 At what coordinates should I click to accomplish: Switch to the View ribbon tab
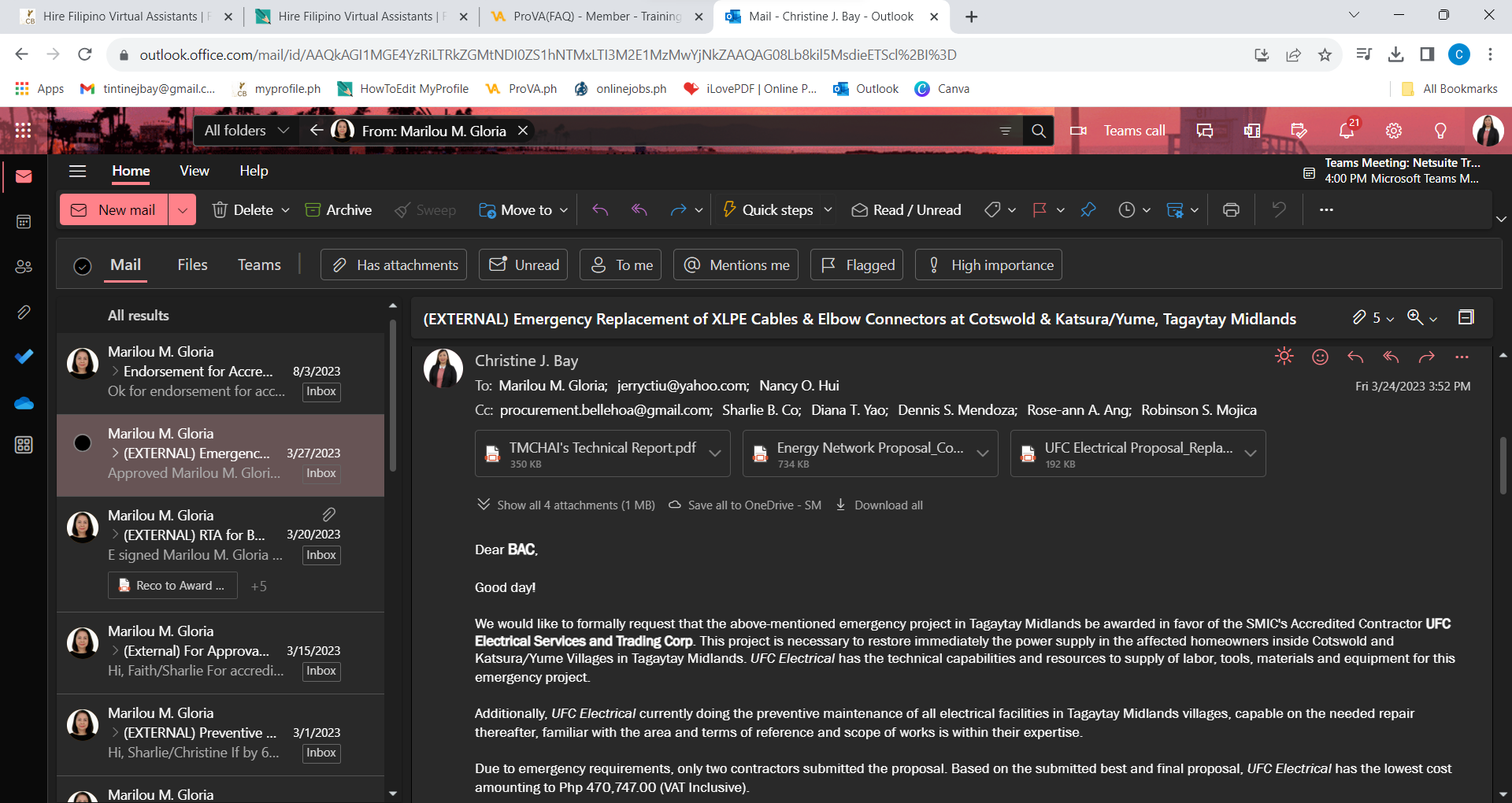tap(195, 171)
